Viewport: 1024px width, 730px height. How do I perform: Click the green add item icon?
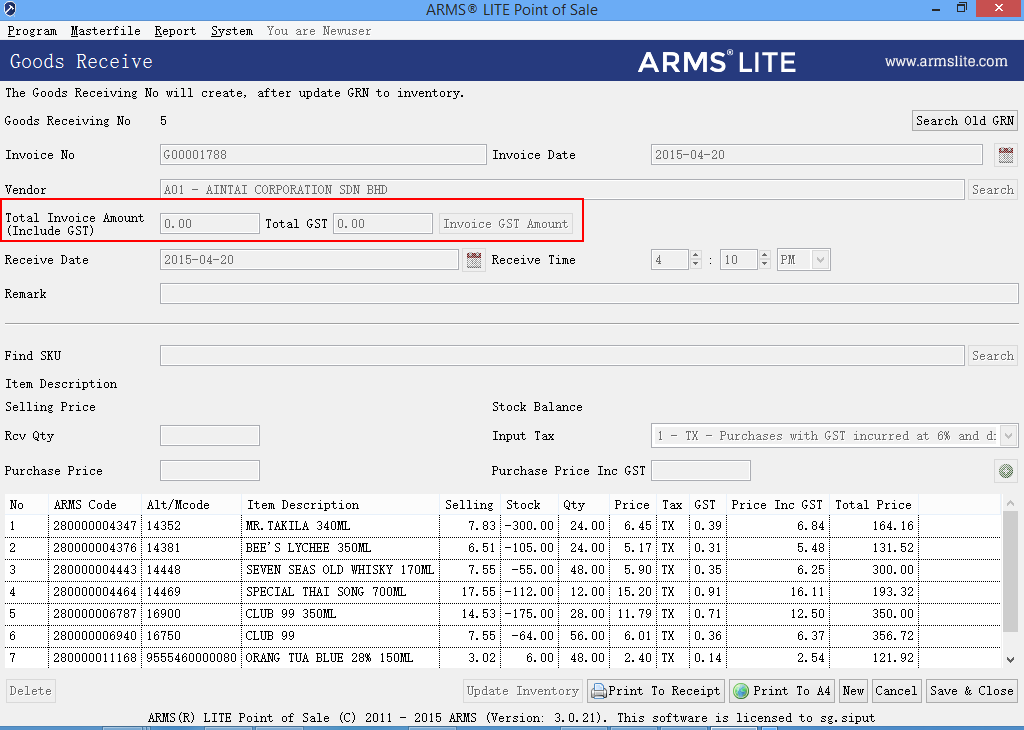point(1006,471)
